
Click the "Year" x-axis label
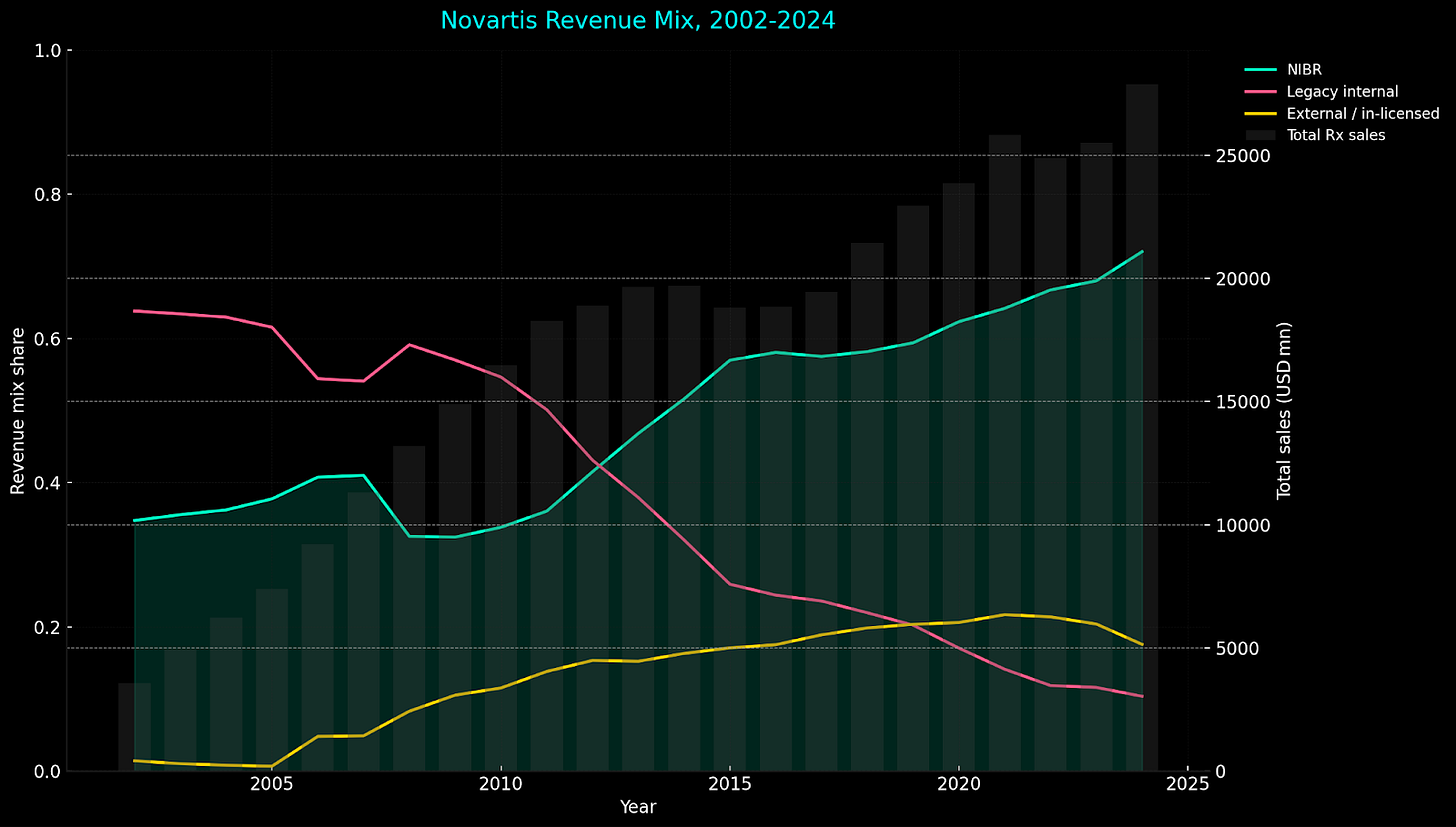(638, 807)
